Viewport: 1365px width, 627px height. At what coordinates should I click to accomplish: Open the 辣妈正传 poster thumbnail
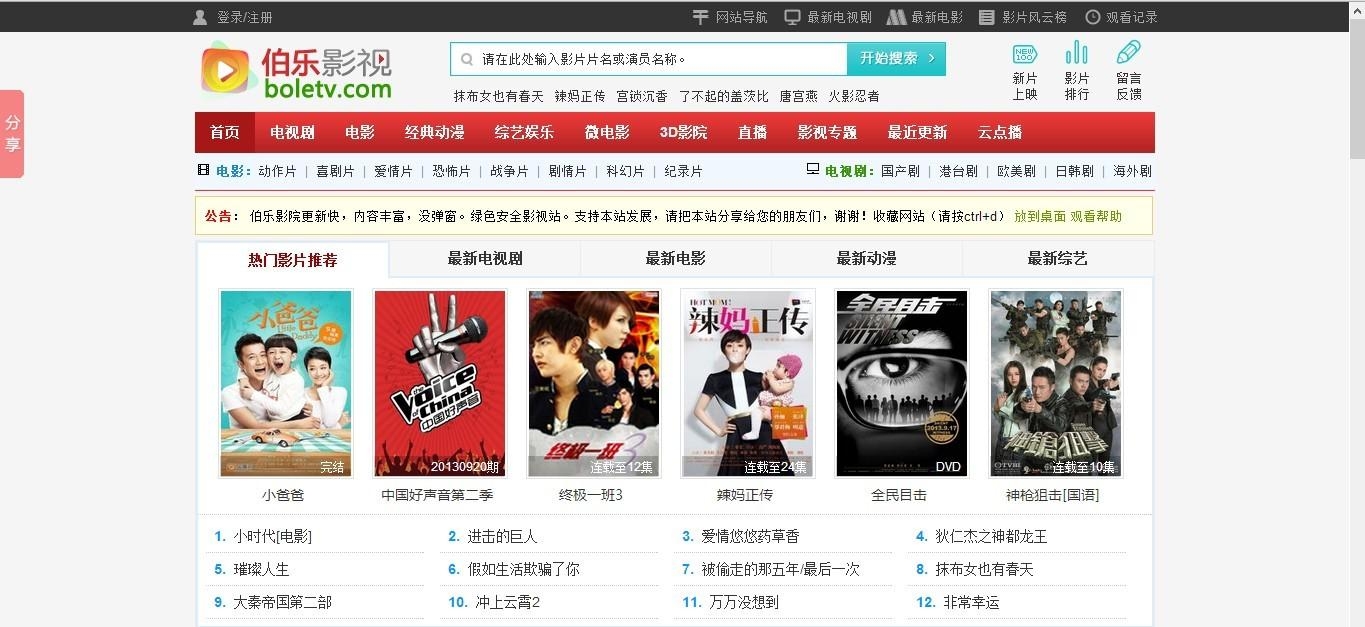[x=748, y=383]
